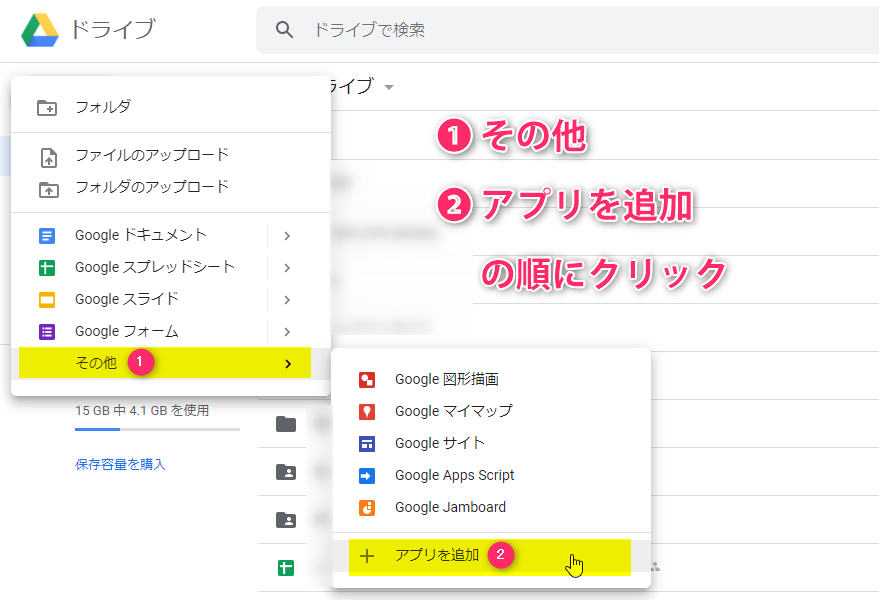Open the マイドライブ dropdown arrow
Screen dimensions: 879x600
pos(389,87)
